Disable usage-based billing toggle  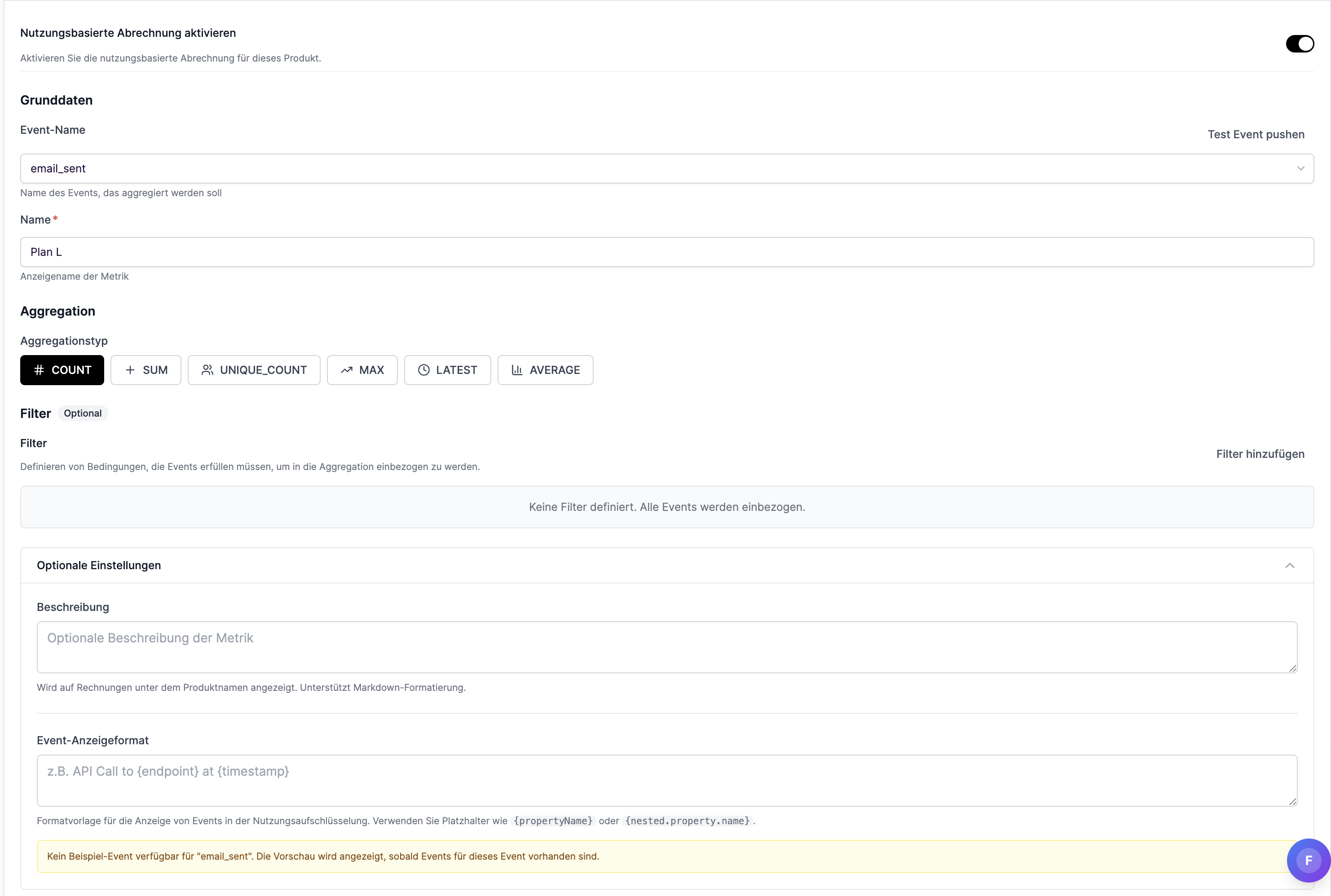[1299, 44]
